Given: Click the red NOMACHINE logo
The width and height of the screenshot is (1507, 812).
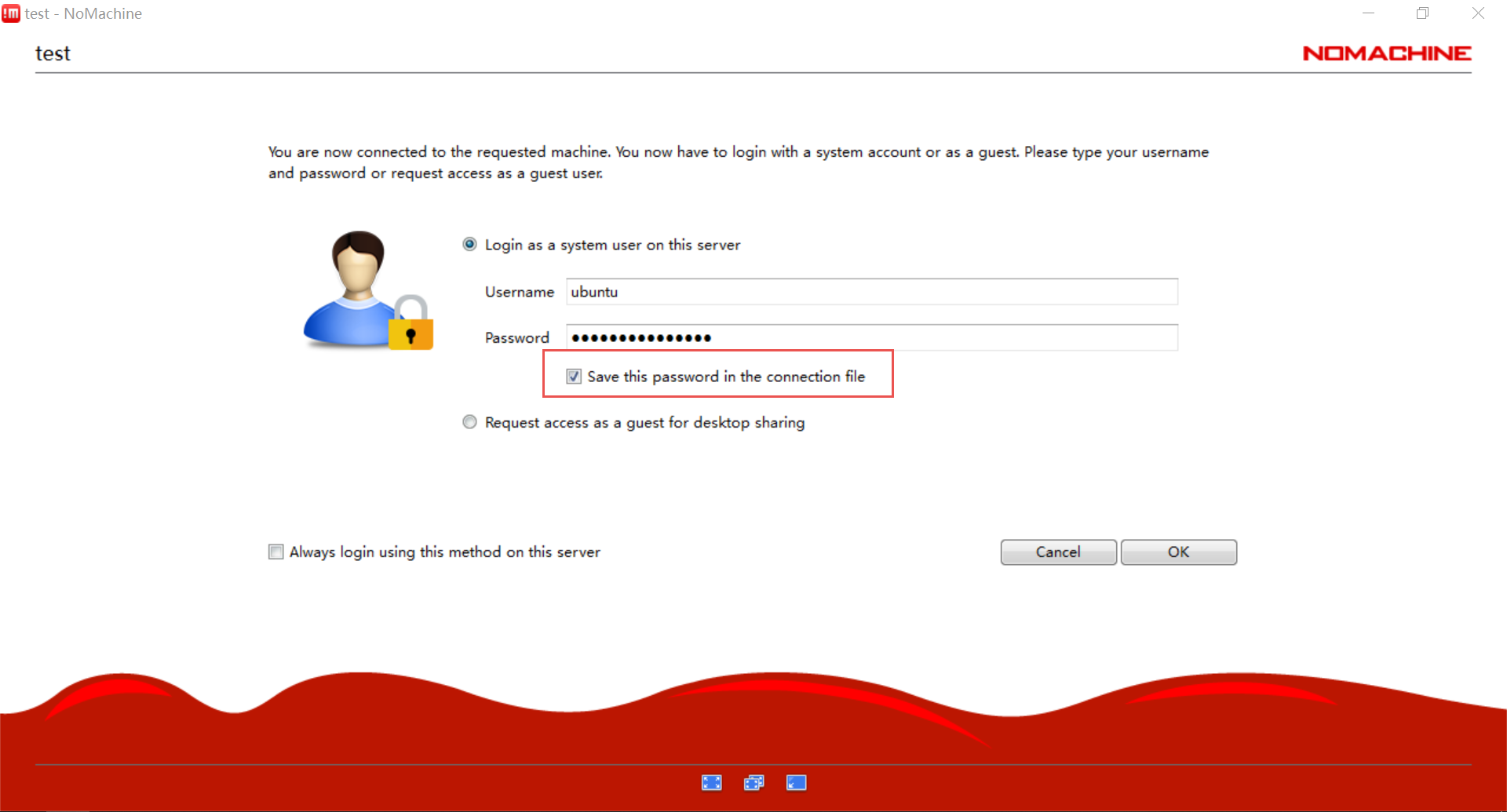Looking at the screenshot, I should [x=1387, y=53].
